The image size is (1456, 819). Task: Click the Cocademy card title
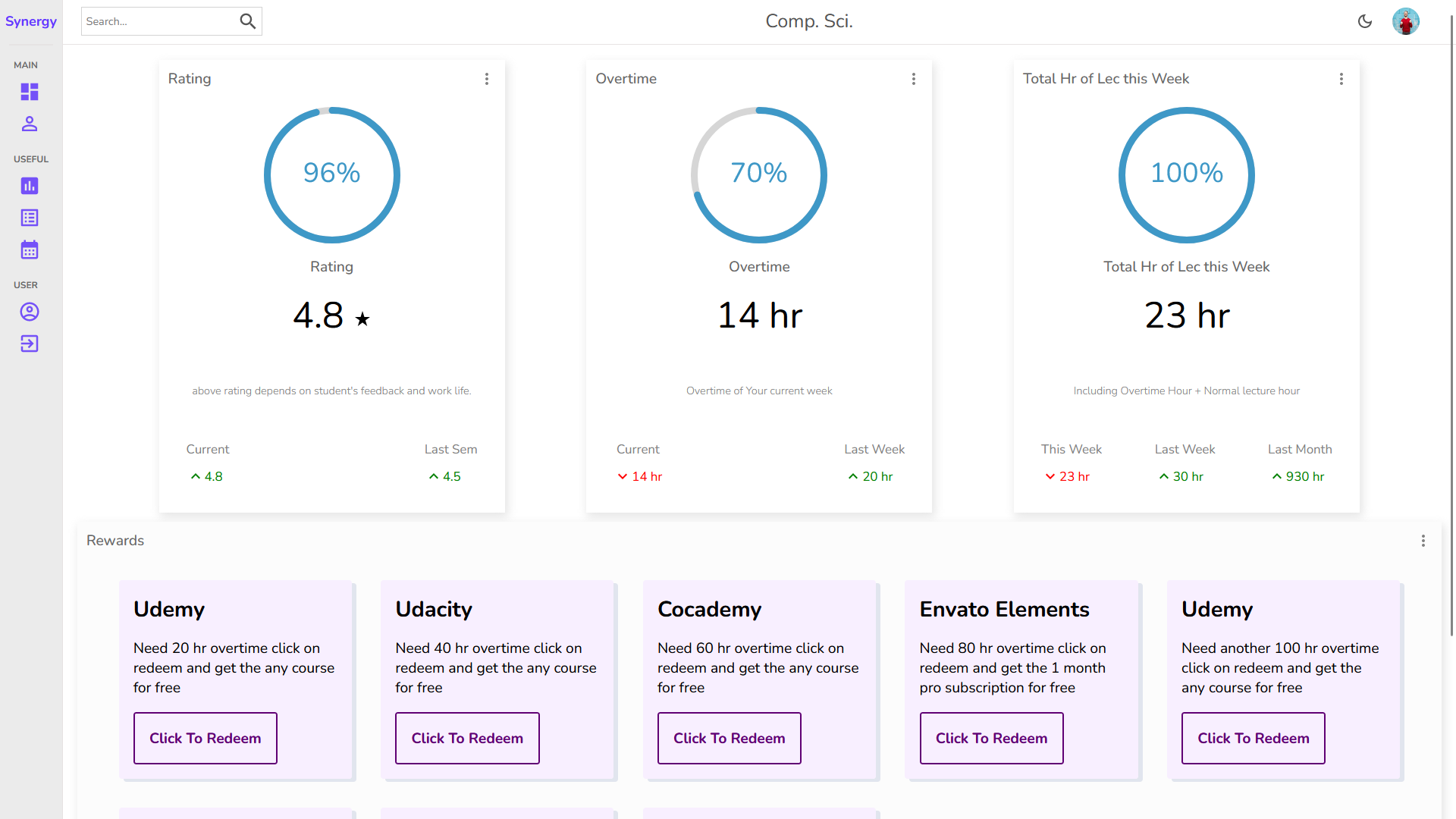710,609
